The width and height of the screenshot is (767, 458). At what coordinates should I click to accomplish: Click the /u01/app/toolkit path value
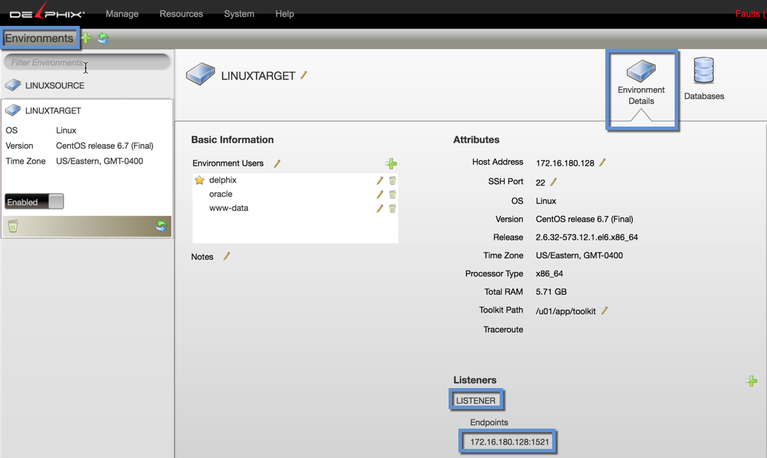(x=565, y=311)
